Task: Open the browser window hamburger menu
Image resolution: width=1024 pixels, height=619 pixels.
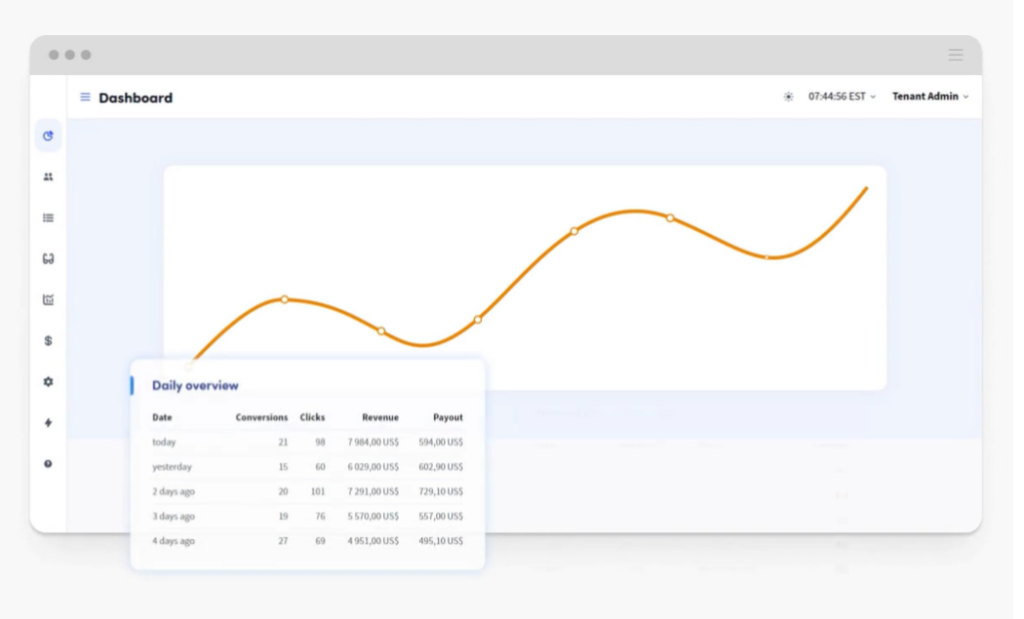Action: [955, 55]
